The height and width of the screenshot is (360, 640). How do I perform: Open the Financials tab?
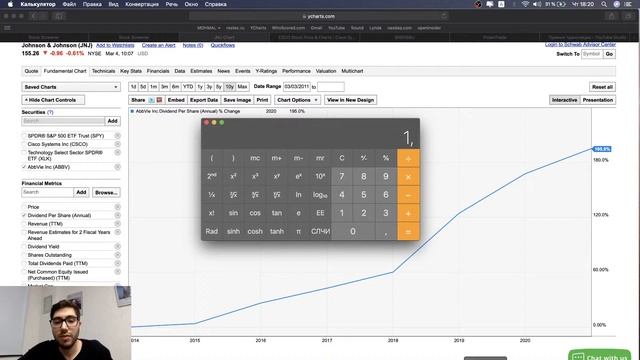click(x=158, y=71)
